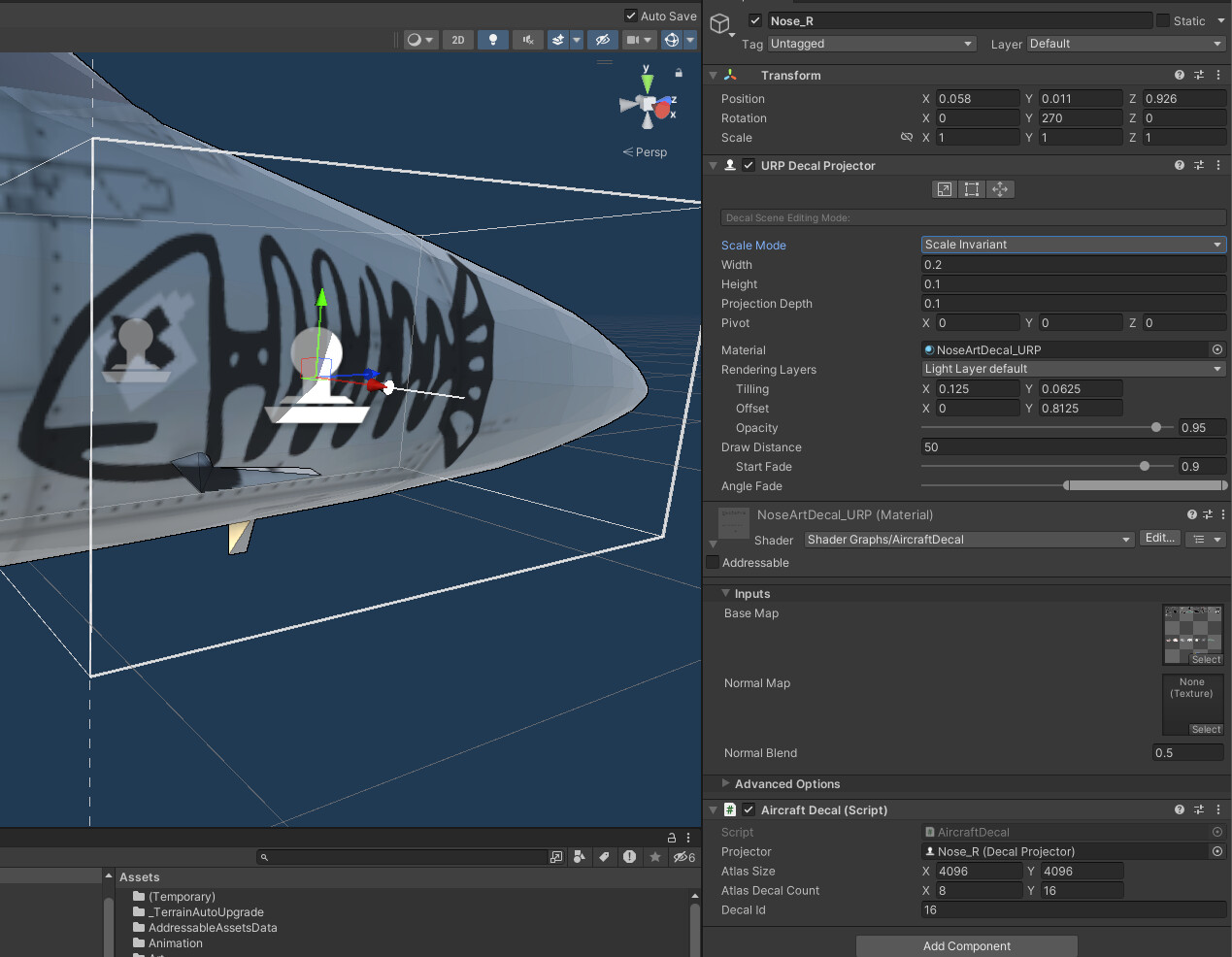The height and width of the screenshot is (957, 1232).
Task: Switch the Scene view to 2D mode
Action: (457, 40)
